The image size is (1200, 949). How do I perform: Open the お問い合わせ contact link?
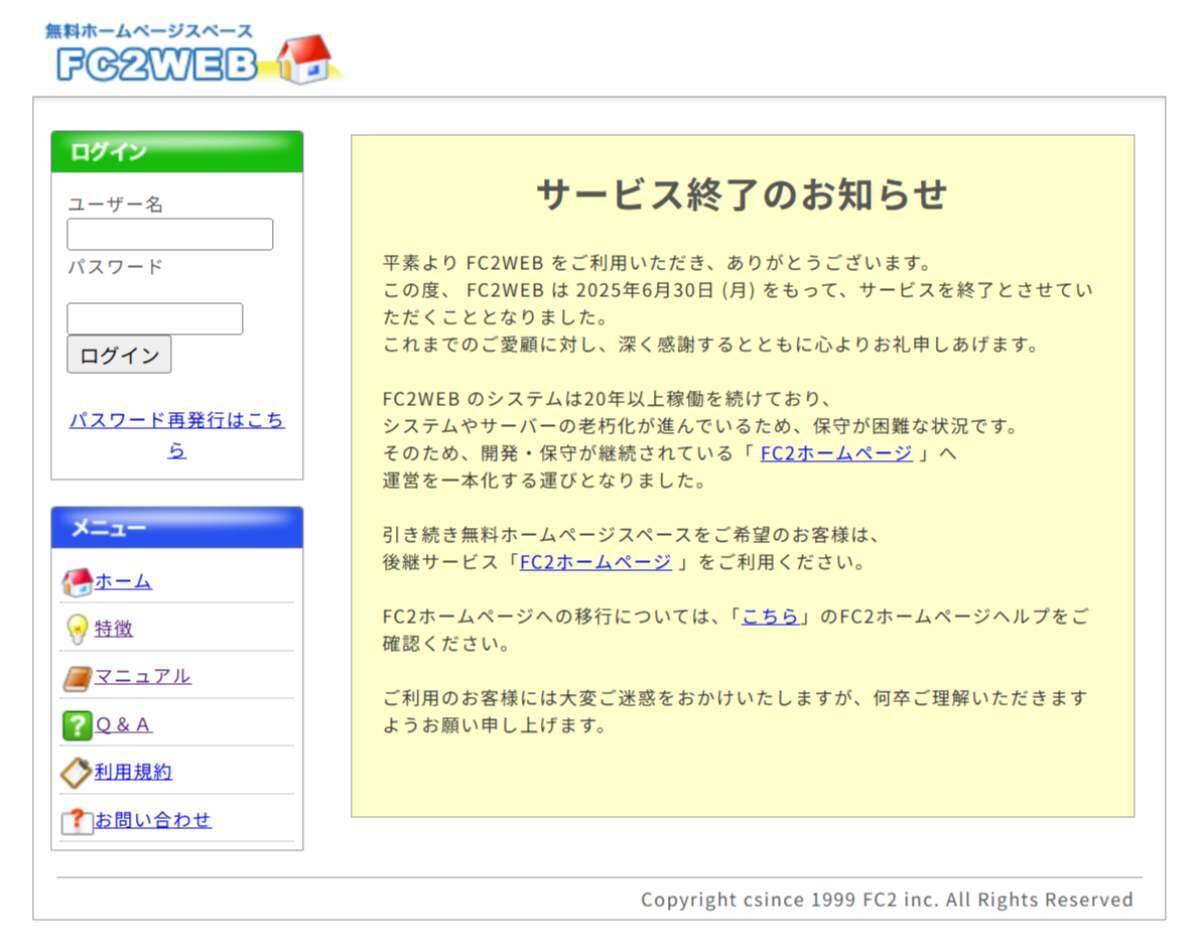pyautogui.click(x=152, y=820)
